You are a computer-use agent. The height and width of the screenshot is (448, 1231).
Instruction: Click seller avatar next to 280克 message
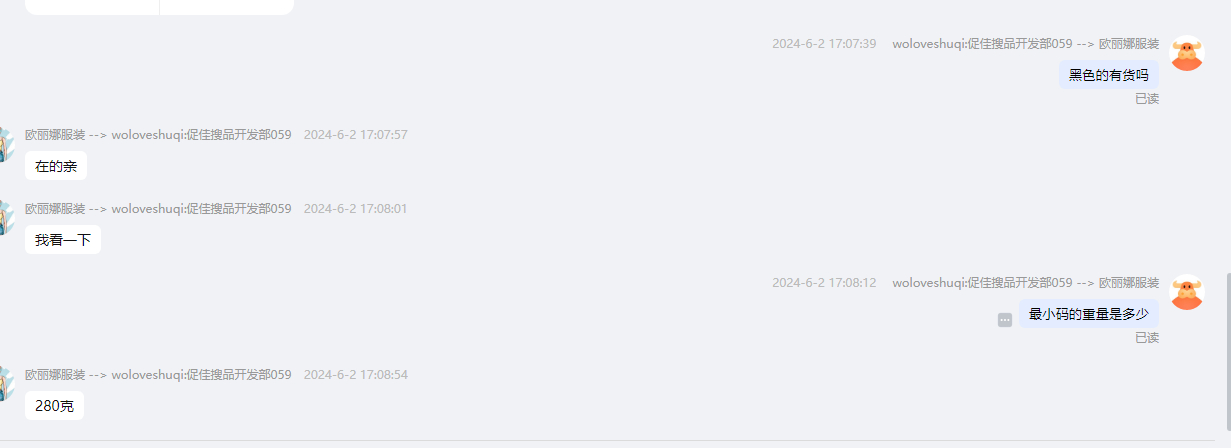pyautogui.click(x=6, y=385)
